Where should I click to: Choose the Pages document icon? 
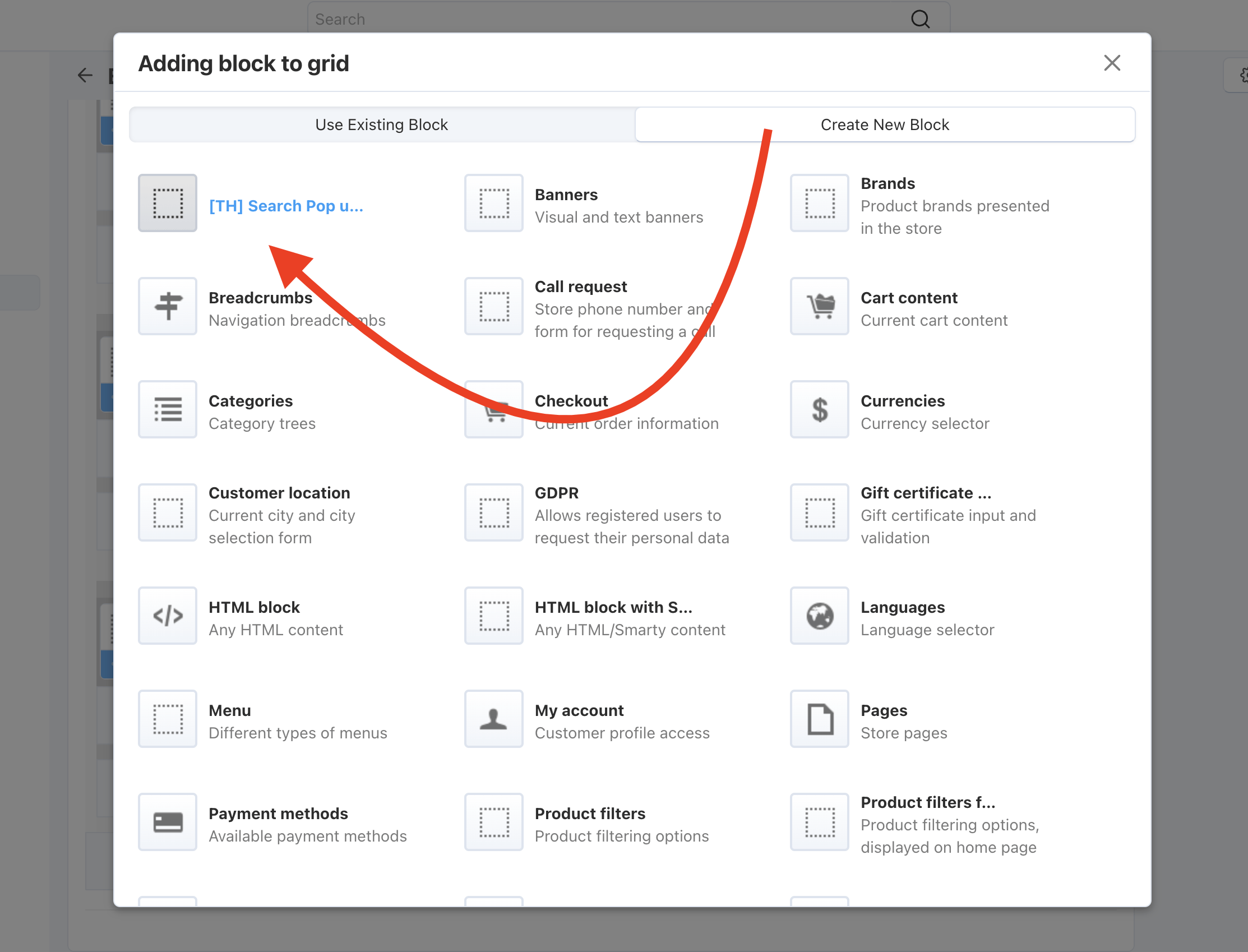[820, 719]
